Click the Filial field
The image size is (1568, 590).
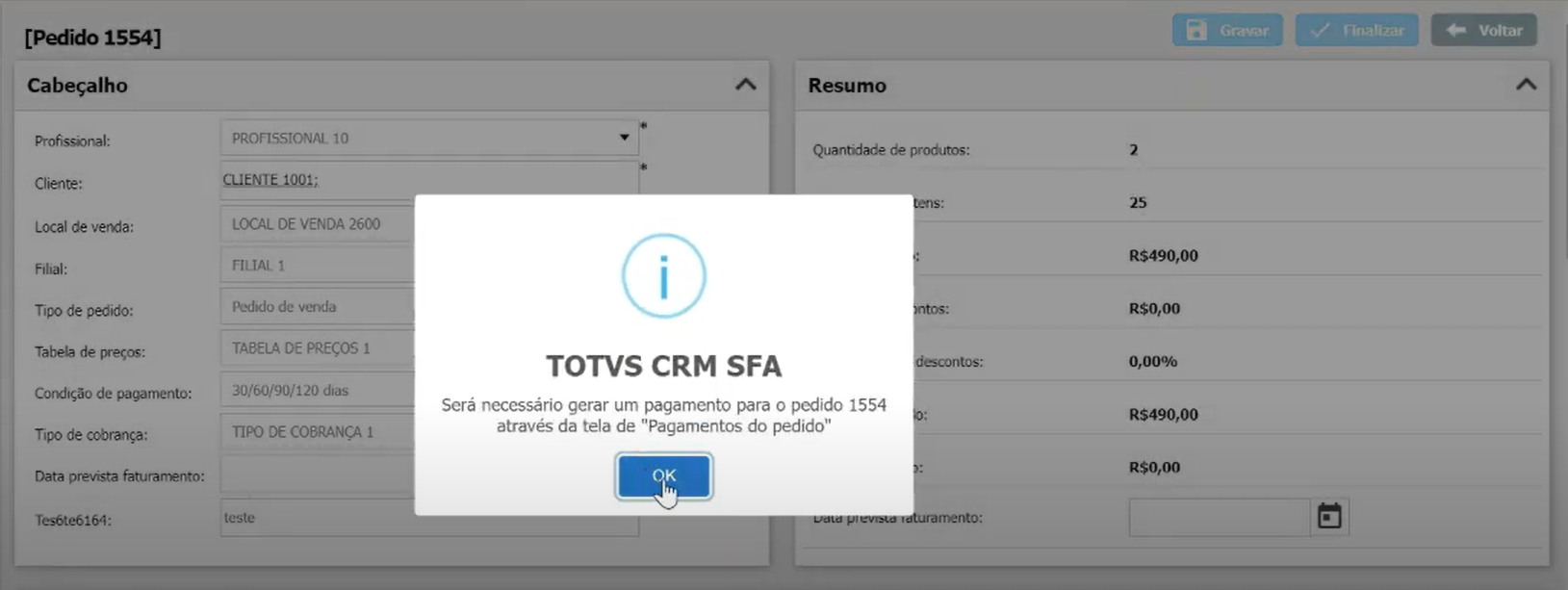pos(319,266)
